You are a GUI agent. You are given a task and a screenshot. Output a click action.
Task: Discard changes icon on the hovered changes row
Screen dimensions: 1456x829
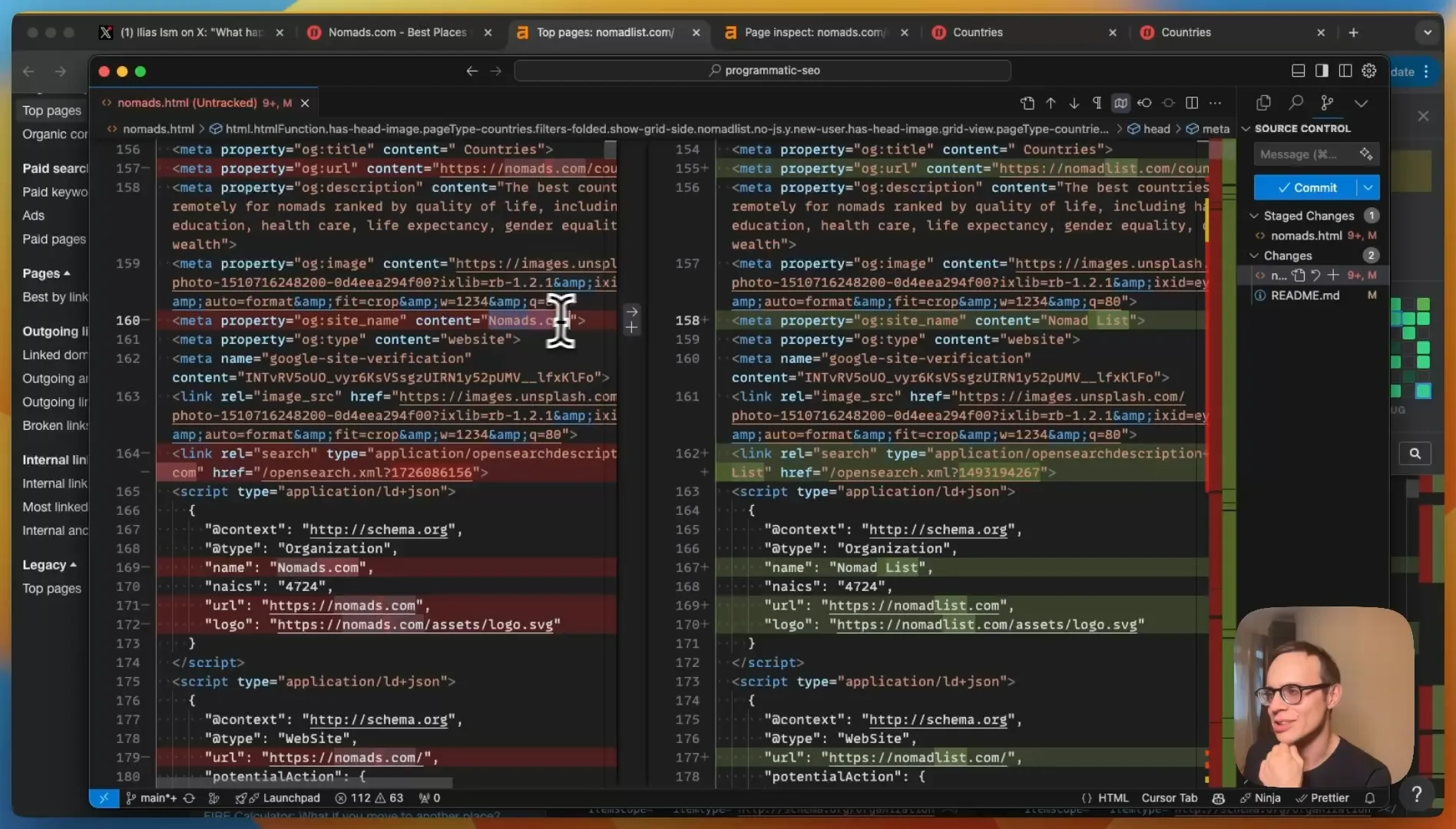pyautogui.click(x=1315, y=275)
